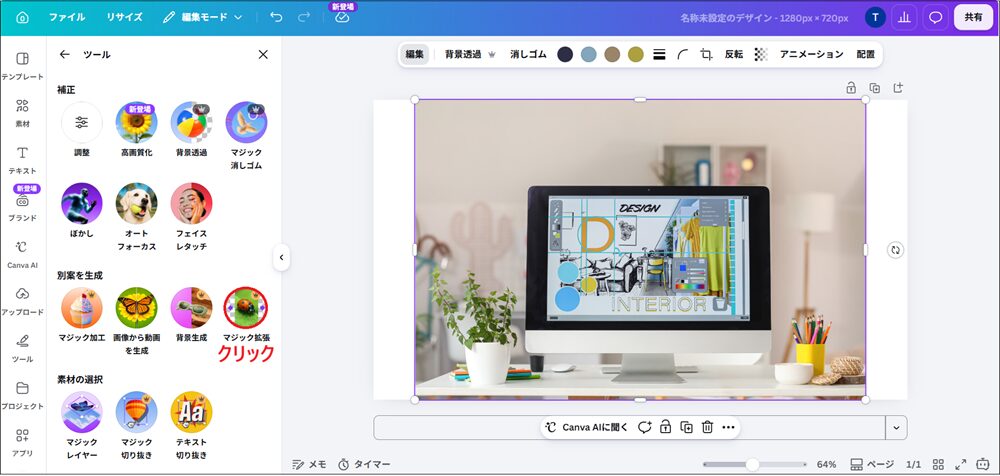Open the corner rounding icon

pos(682,55)
